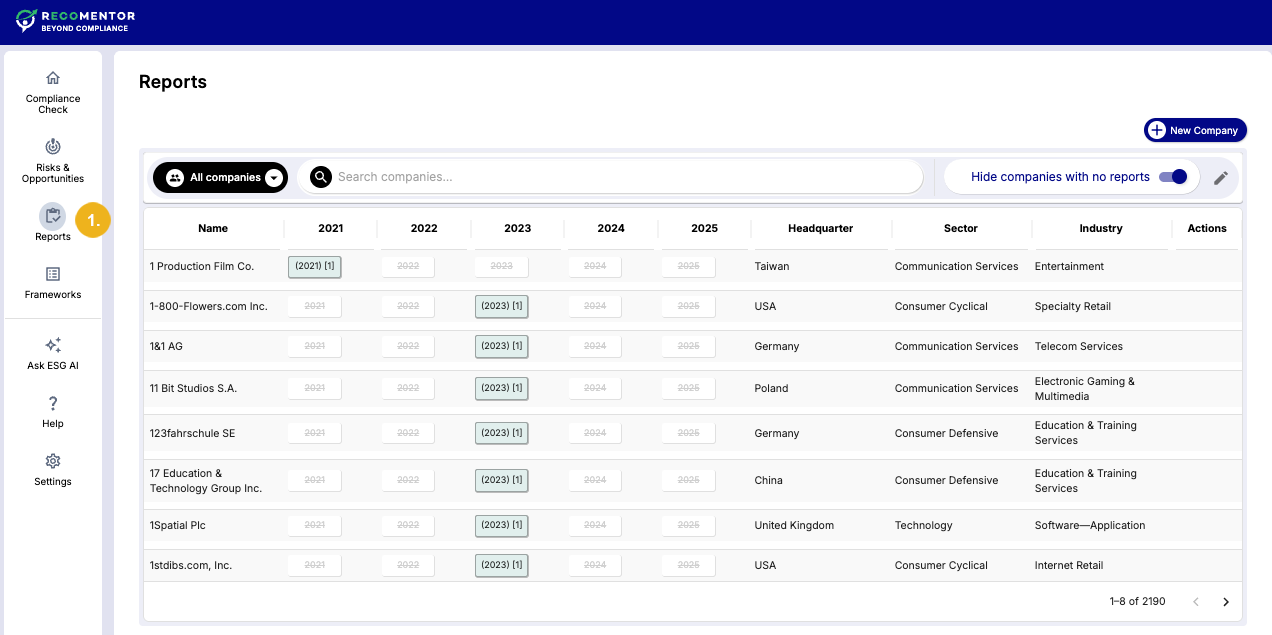Click the search magnifier icon
Viewport: 1272px width, 635px height.
click(320, 177)
